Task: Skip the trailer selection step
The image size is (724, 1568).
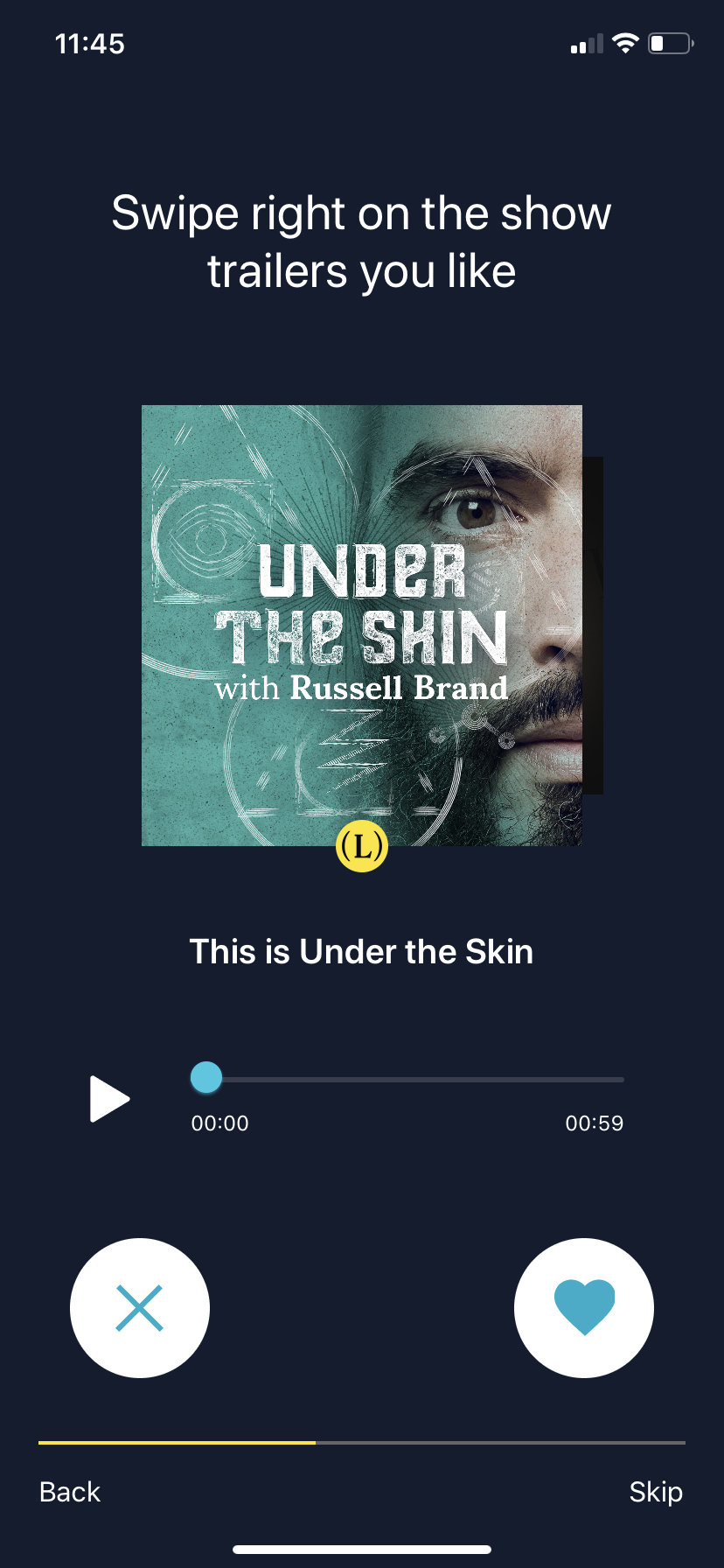Action: click(656, 1492)
